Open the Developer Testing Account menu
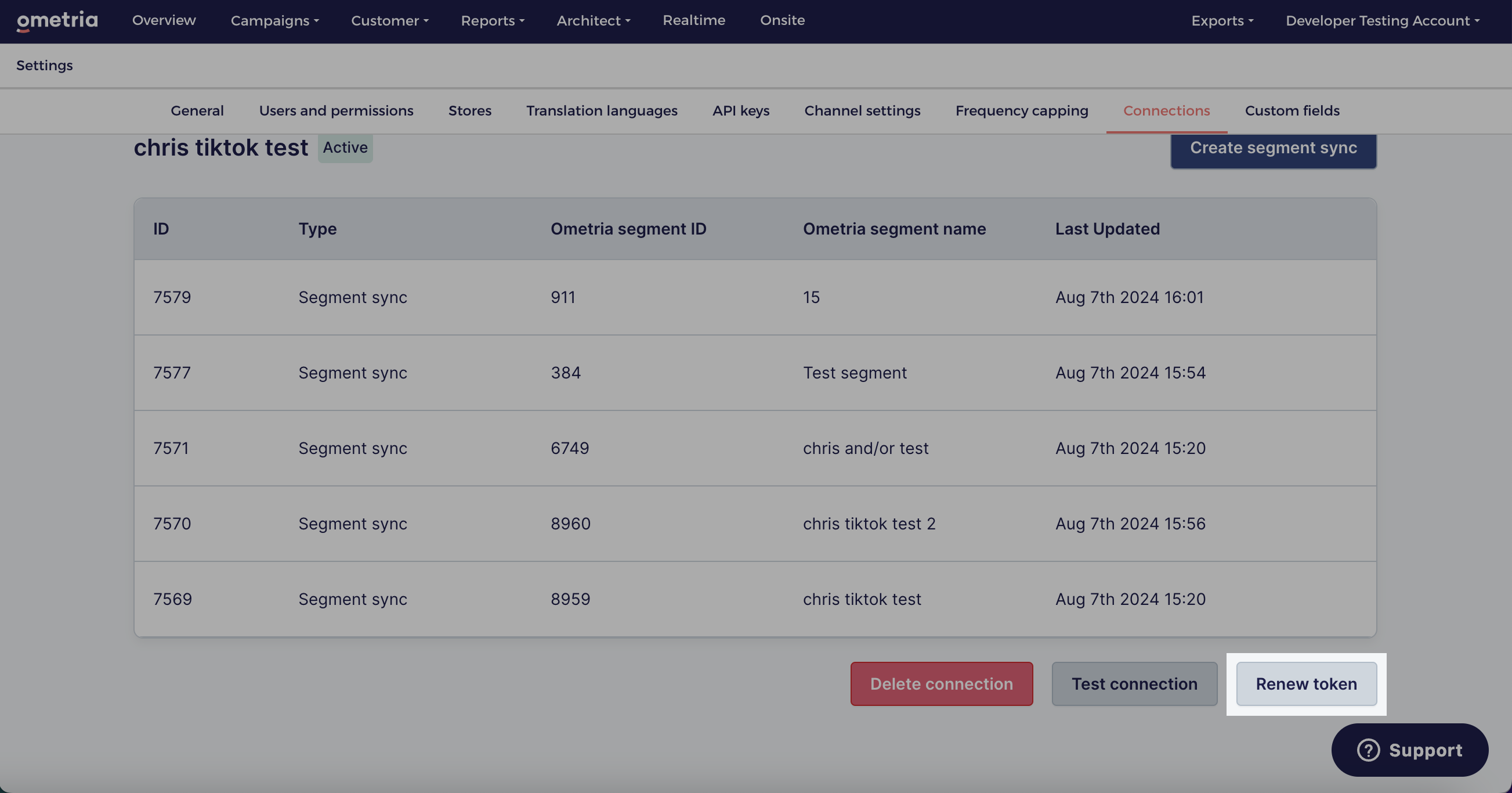The height and width of the screenshot is (793, 1512). coord(1383,20)
